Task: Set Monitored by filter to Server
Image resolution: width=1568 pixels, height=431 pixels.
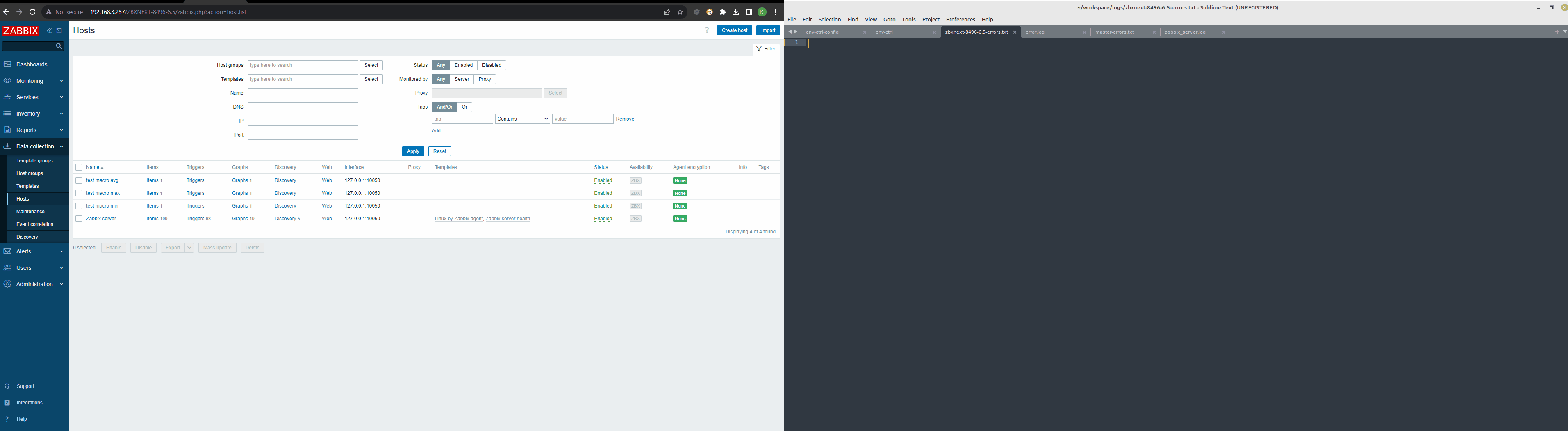Action: [x=462, y=79]
